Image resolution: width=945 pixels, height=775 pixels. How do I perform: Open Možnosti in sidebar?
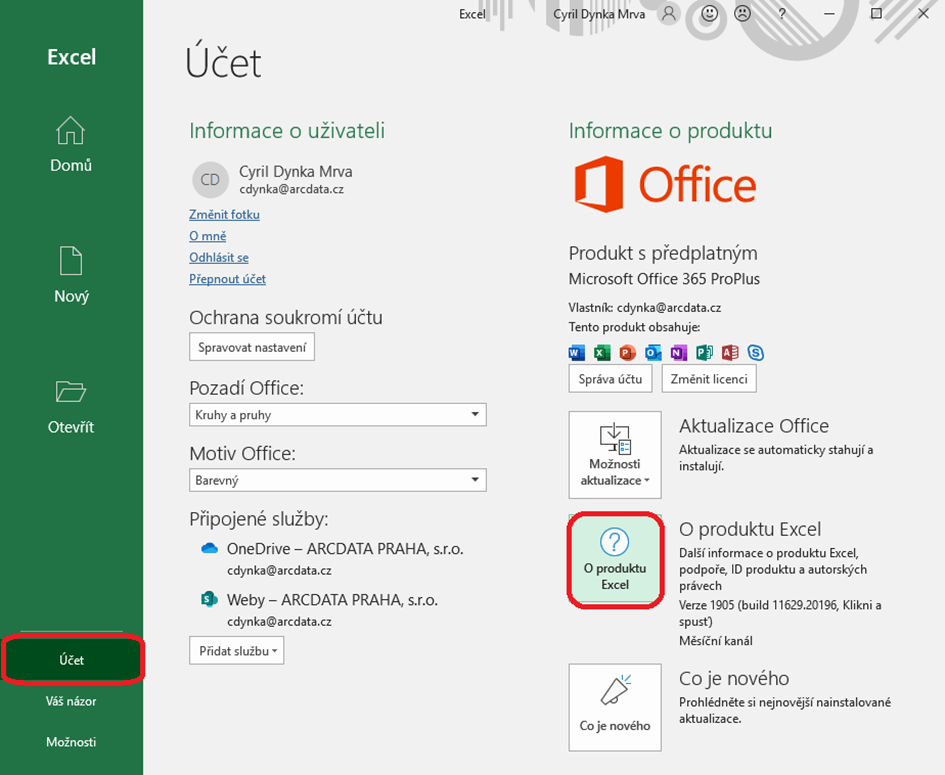tap(71, 742)
